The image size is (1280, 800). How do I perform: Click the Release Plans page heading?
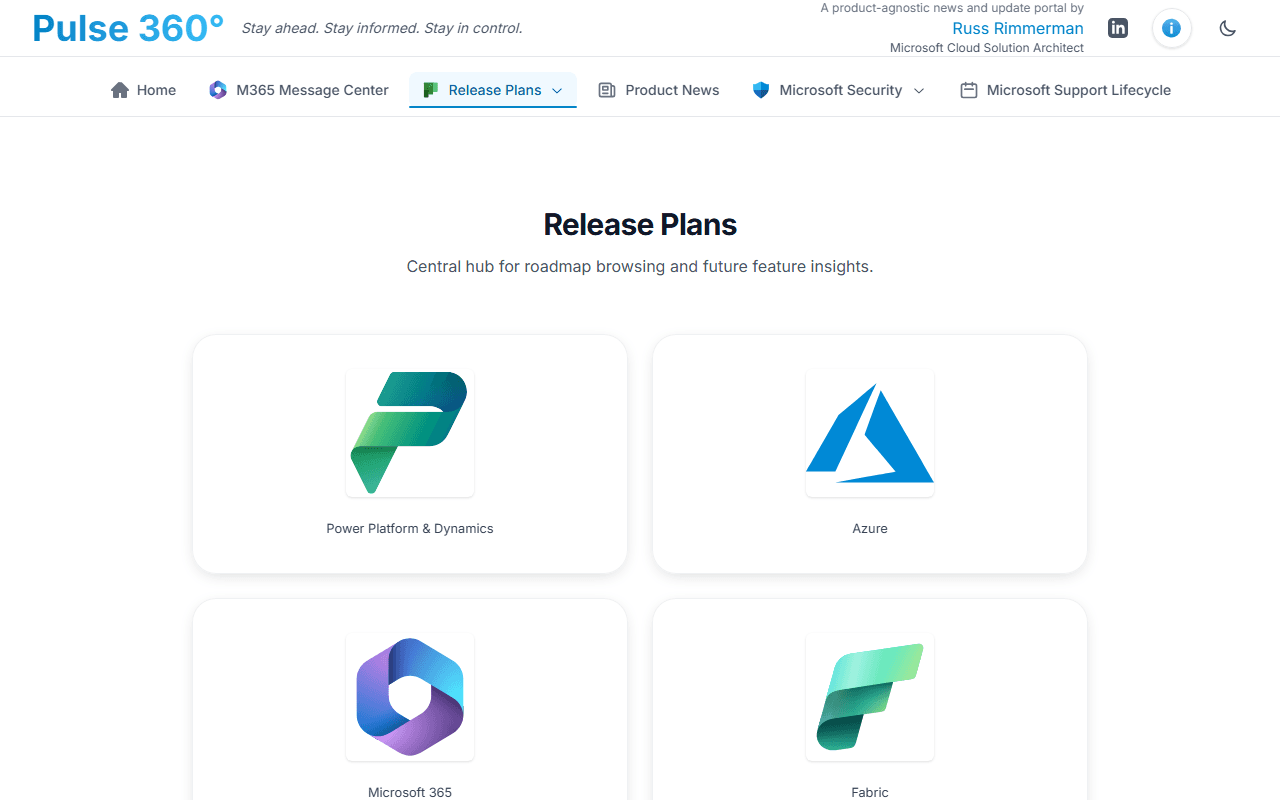[640, 224]
